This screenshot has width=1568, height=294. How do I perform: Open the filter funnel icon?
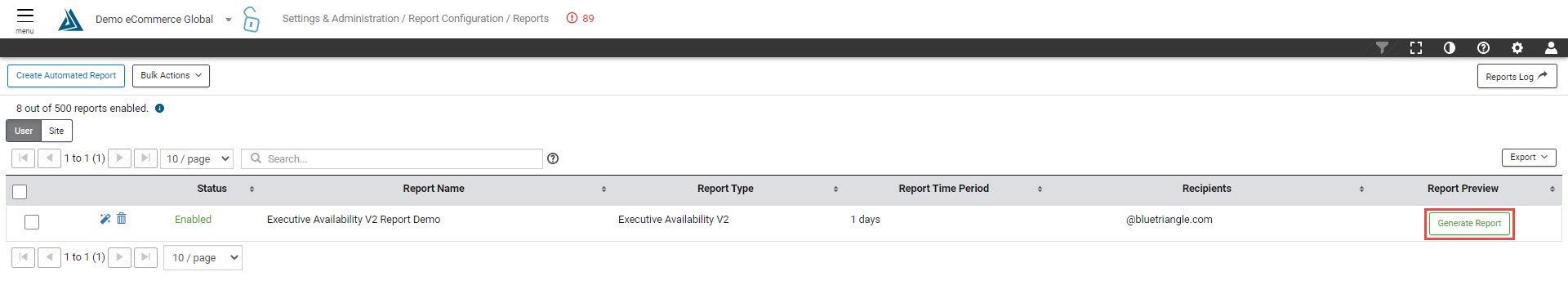click(x=1382, y=48)
